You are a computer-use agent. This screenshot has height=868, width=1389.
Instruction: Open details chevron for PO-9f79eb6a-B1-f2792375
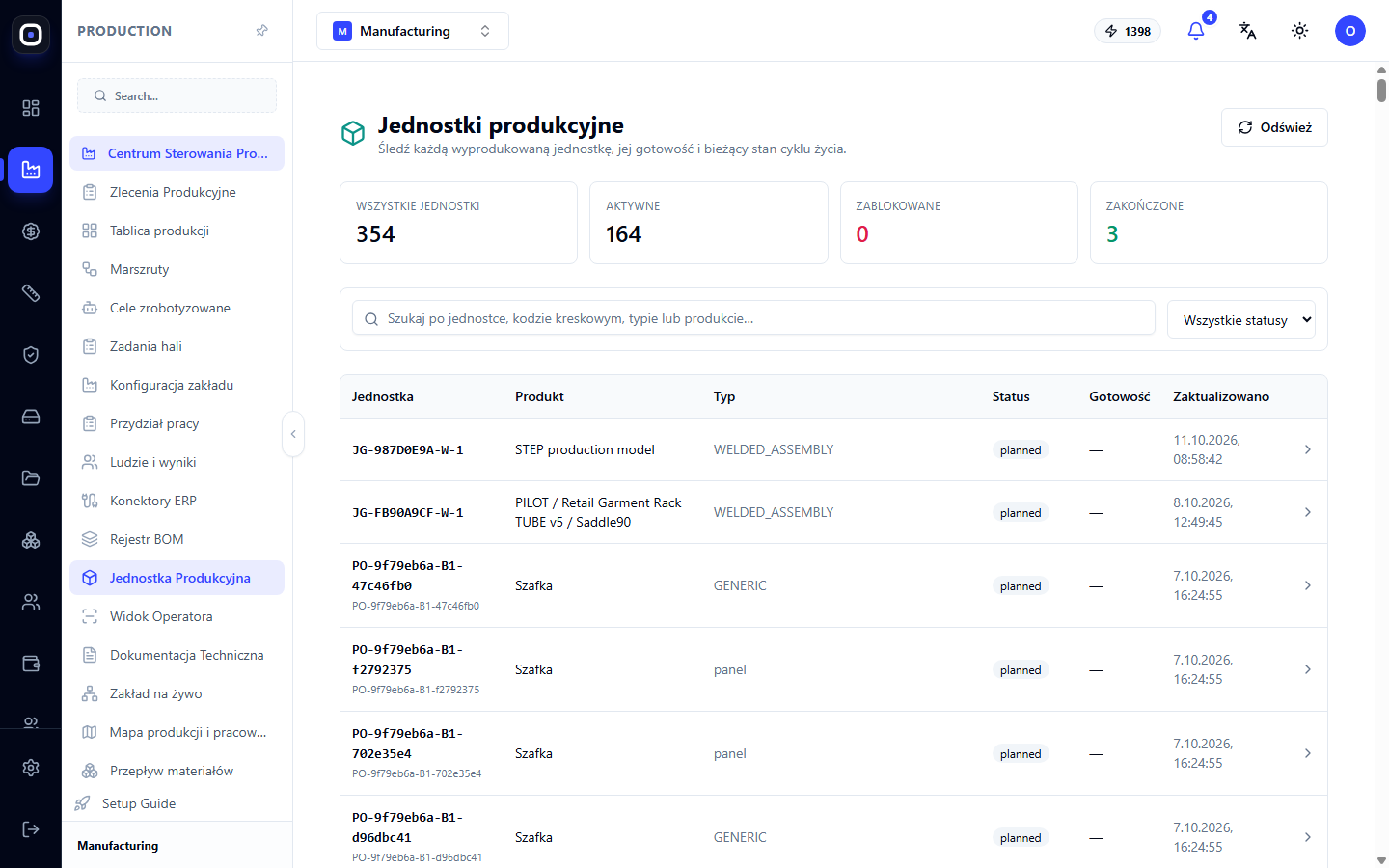point(1308,669)
